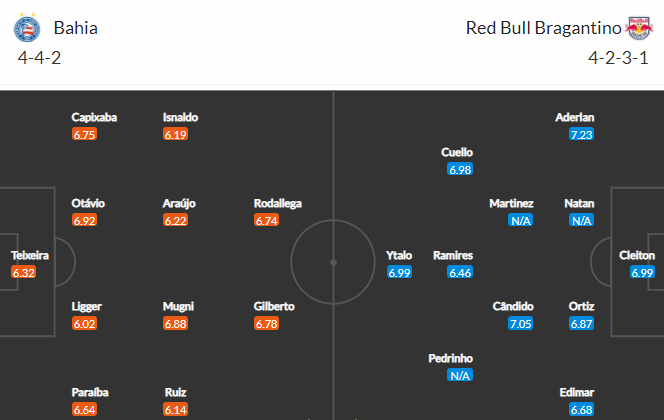
Task: Select the player Ytalo
Action: 399,255
